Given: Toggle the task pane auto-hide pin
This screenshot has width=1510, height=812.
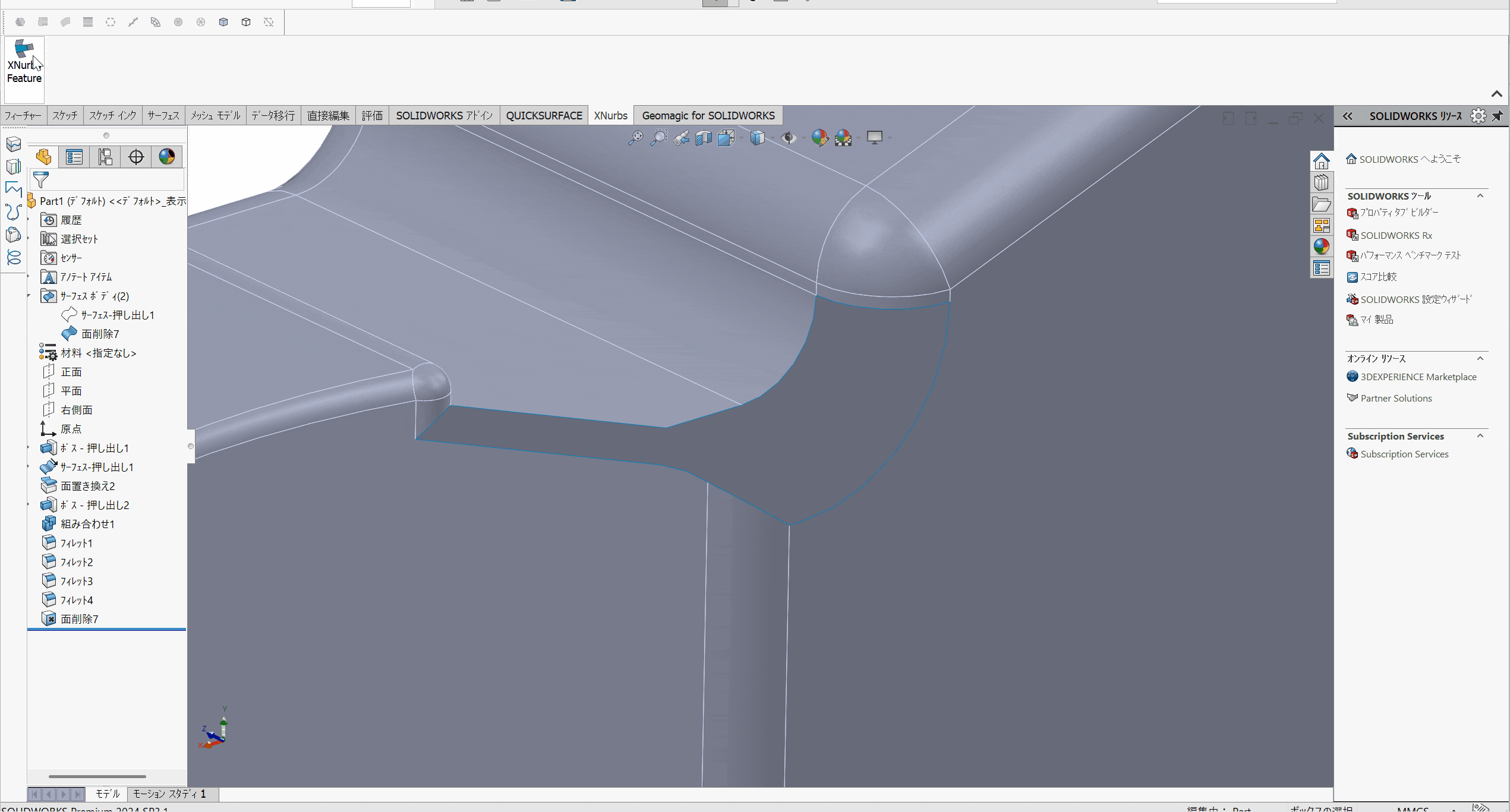Looking at the screenshot, I should tap(1498, 116).
